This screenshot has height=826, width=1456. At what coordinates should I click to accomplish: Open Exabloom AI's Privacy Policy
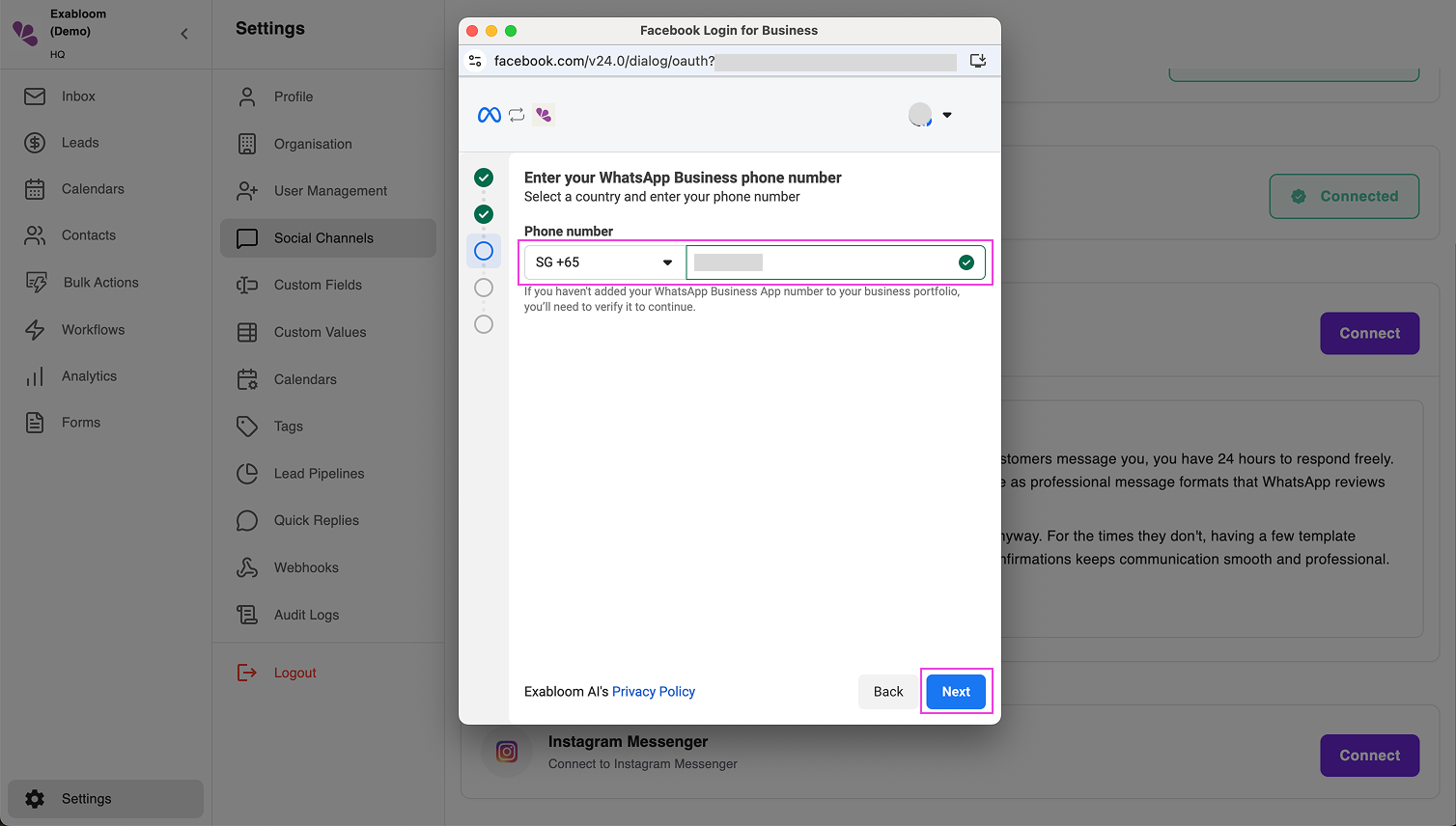(653, 691)
